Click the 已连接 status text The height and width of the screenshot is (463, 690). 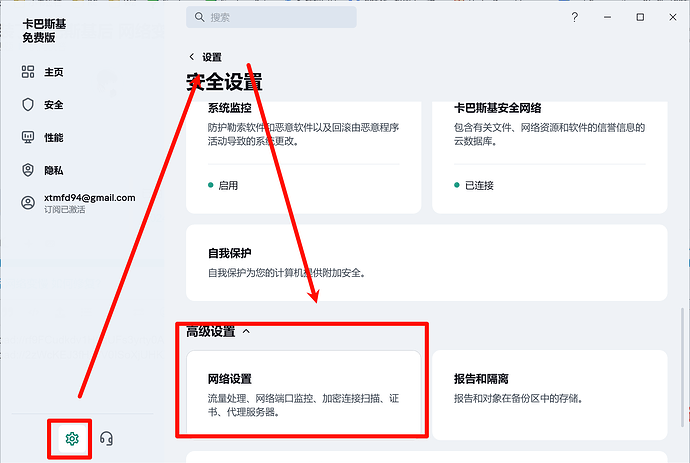tap(479, 186)
